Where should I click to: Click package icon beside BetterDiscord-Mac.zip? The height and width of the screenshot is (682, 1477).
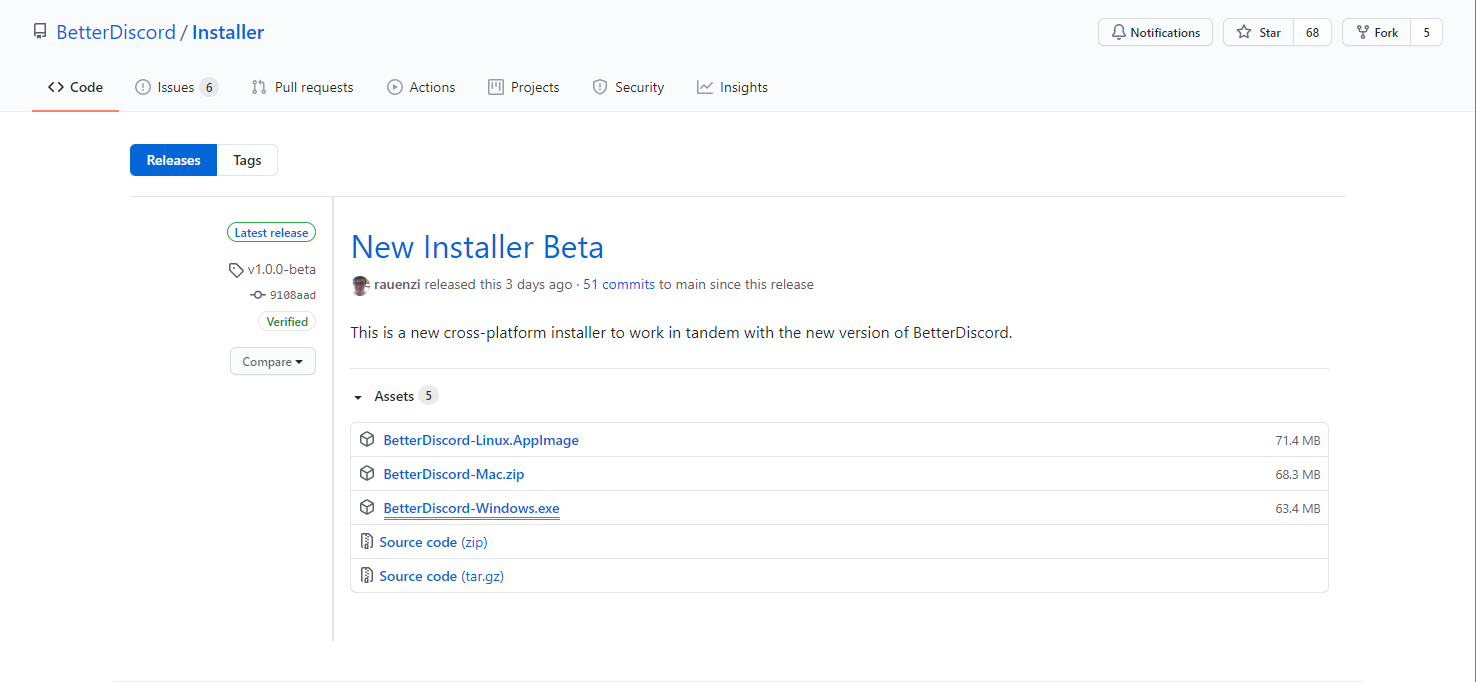pyautogui.click(x=367, y=473)
